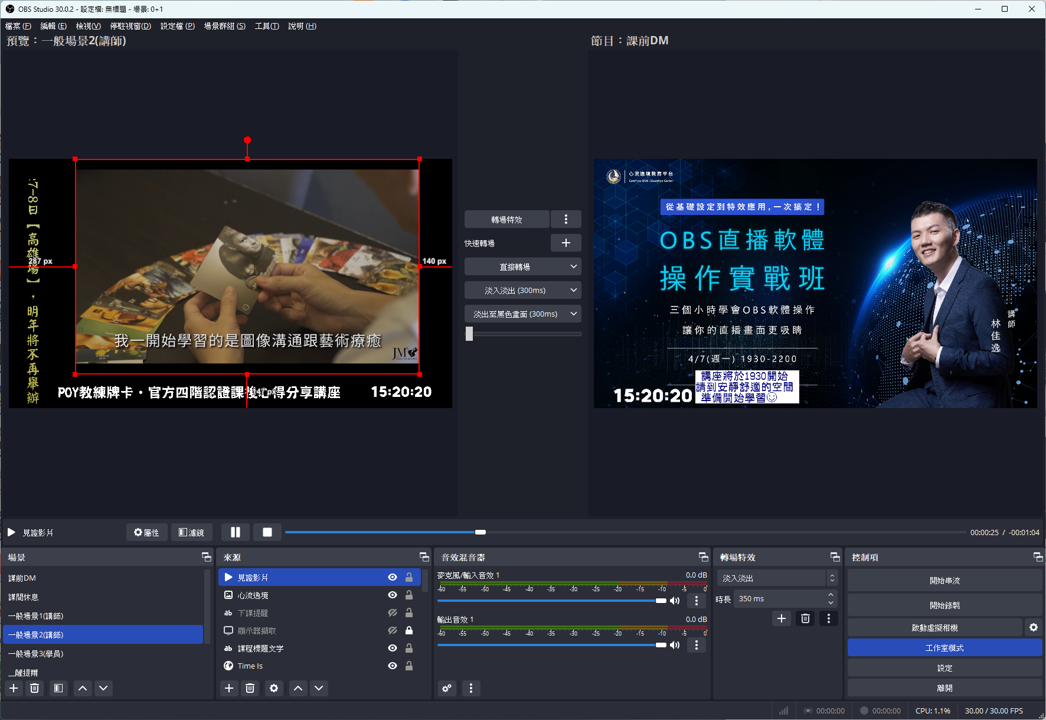
Task: Open advanced audio properties gears icon
Action: [447, 688]
